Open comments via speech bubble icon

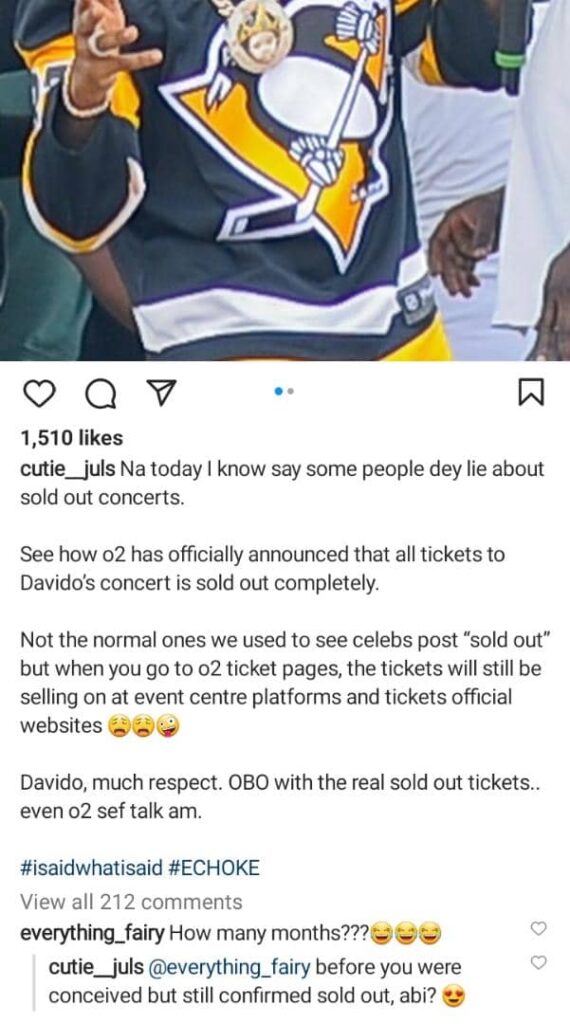[x=99, y=394]
